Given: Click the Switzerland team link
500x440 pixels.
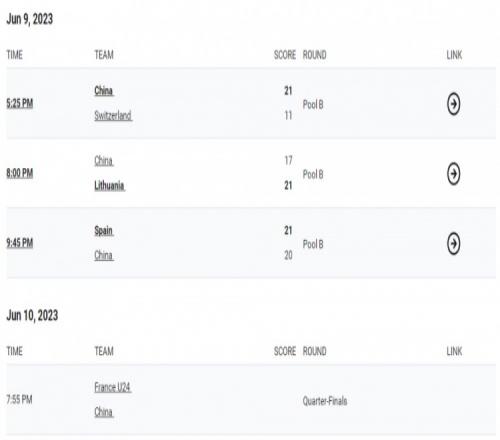Looking at the screenshot, I should click(113, 115).
